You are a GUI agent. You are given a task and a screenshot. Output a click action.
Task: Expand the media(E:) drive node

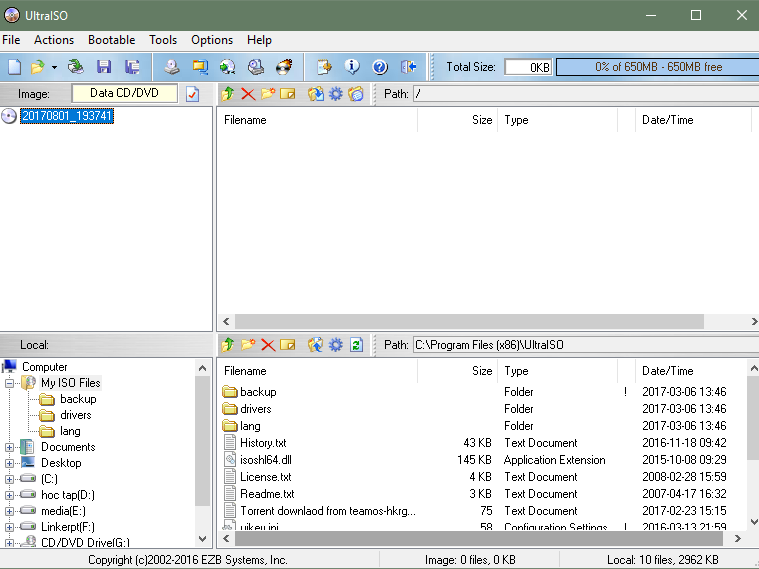click(x=9, y=511)
